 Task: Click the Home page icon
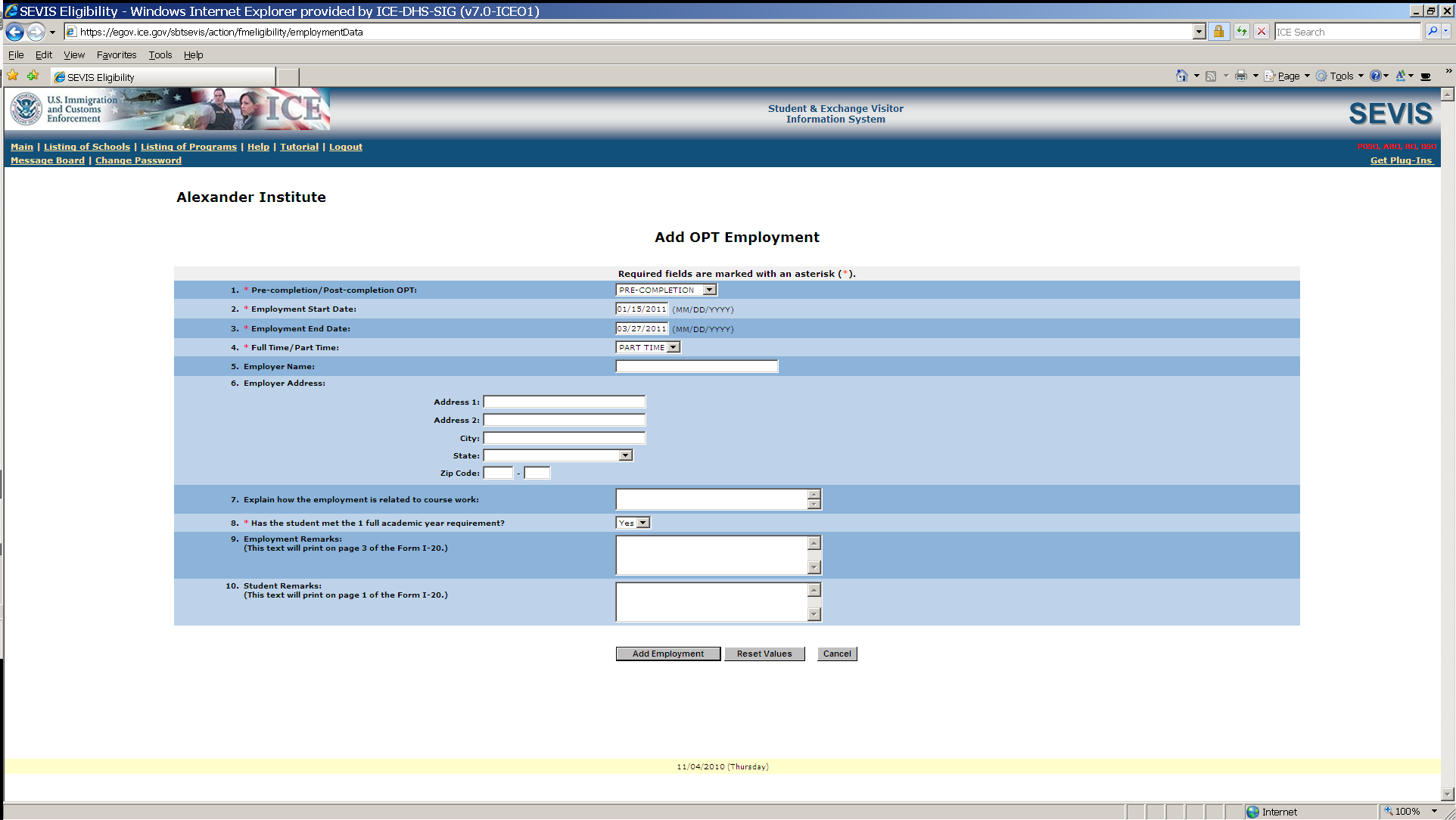coord(1181,76)
